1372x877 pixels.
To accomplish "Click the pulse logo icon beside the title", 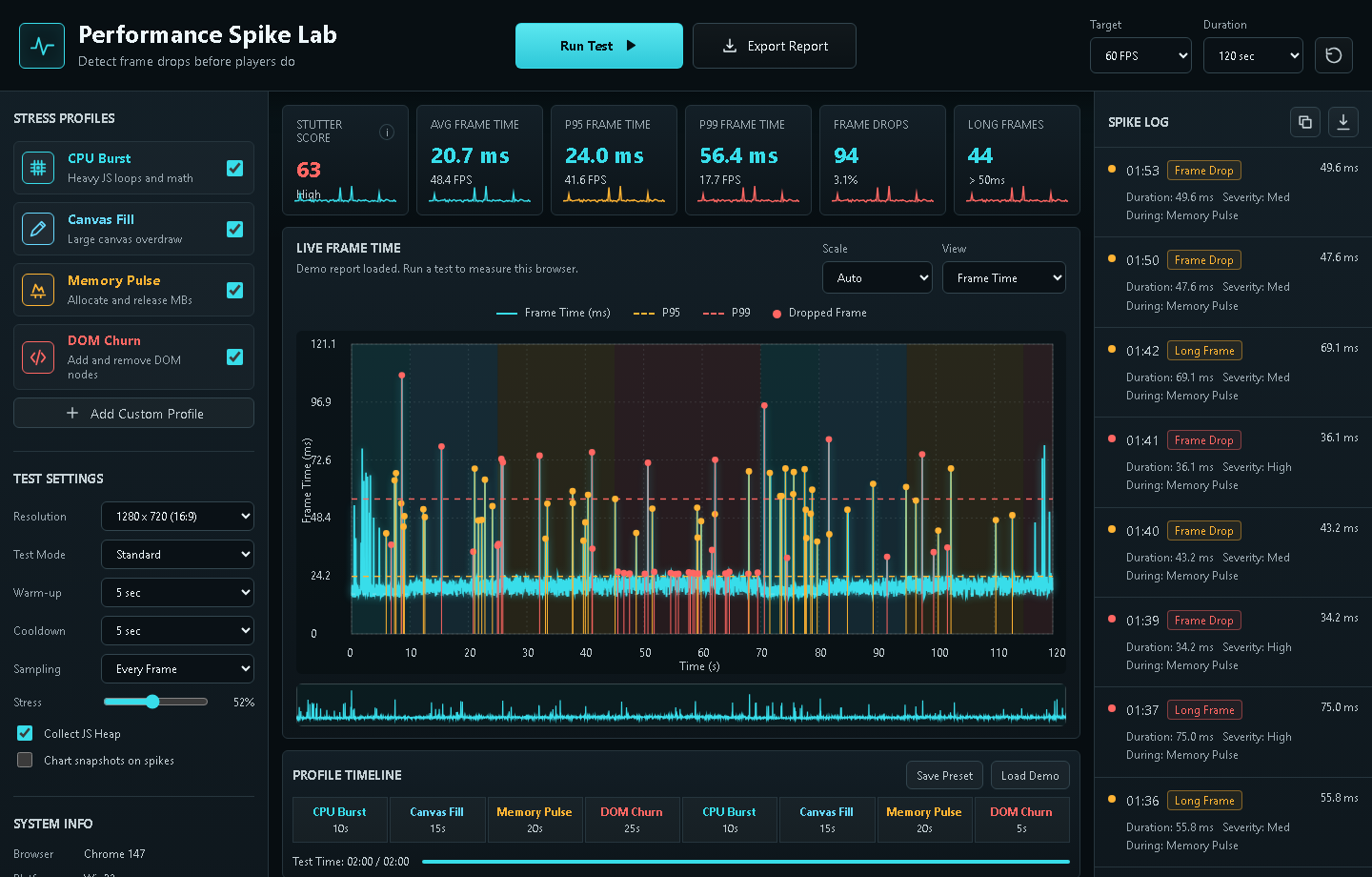I will [42, 46].
